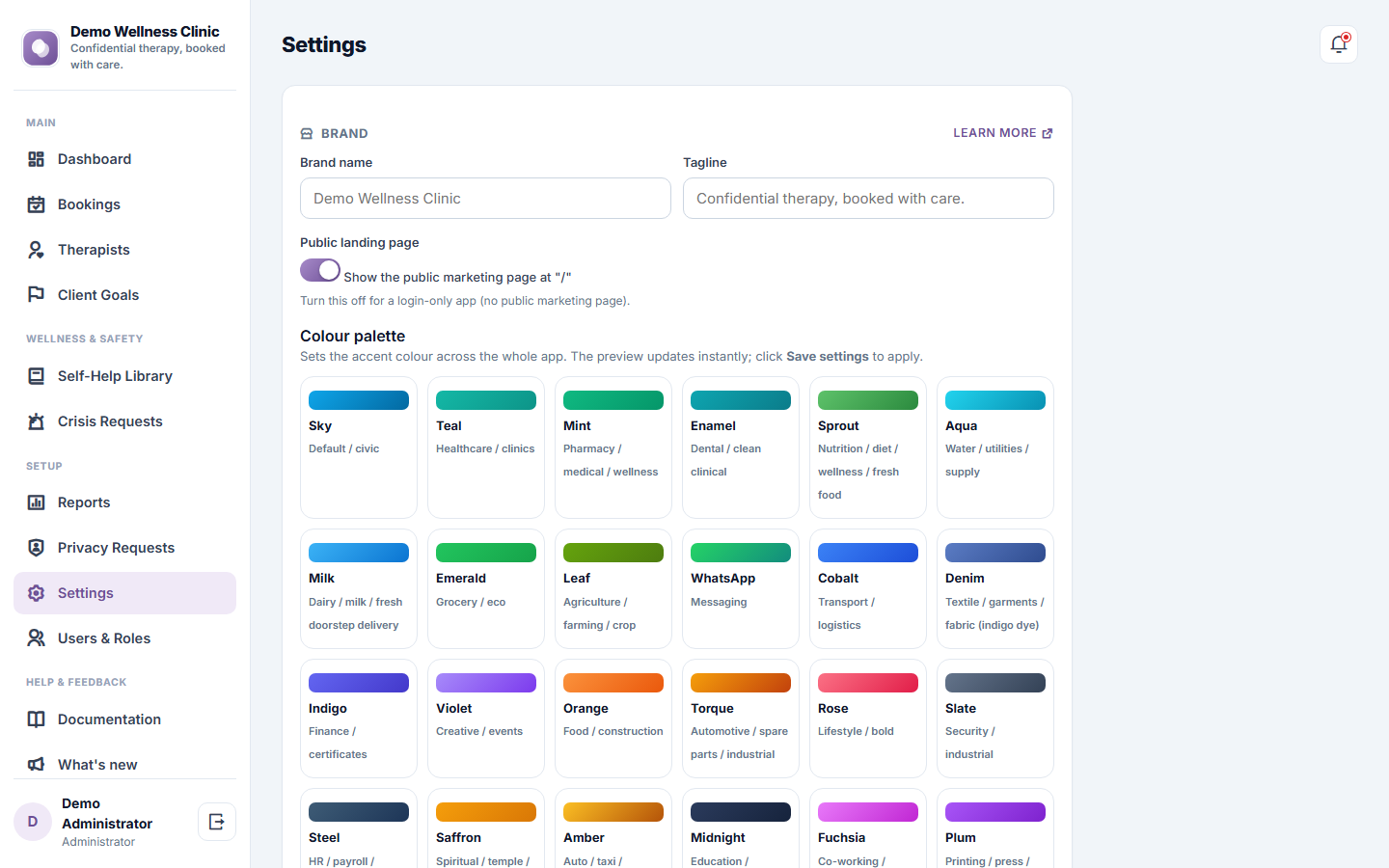Select the Orange palette card
Image resolution: width=1389 pixels, height=868 pixels.
[613, 719]
